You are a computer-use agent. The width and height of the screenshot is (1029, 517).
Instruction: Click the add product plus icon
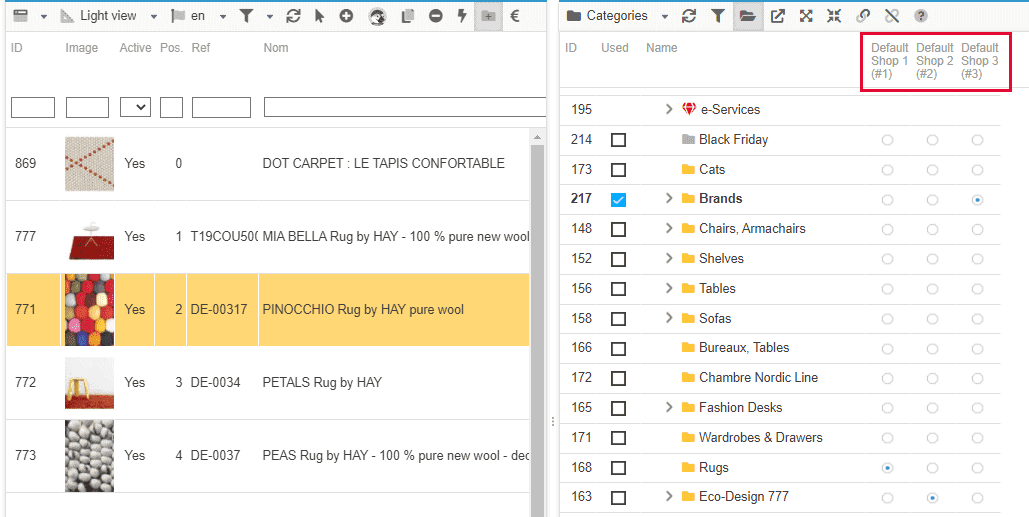coord(346,16)
